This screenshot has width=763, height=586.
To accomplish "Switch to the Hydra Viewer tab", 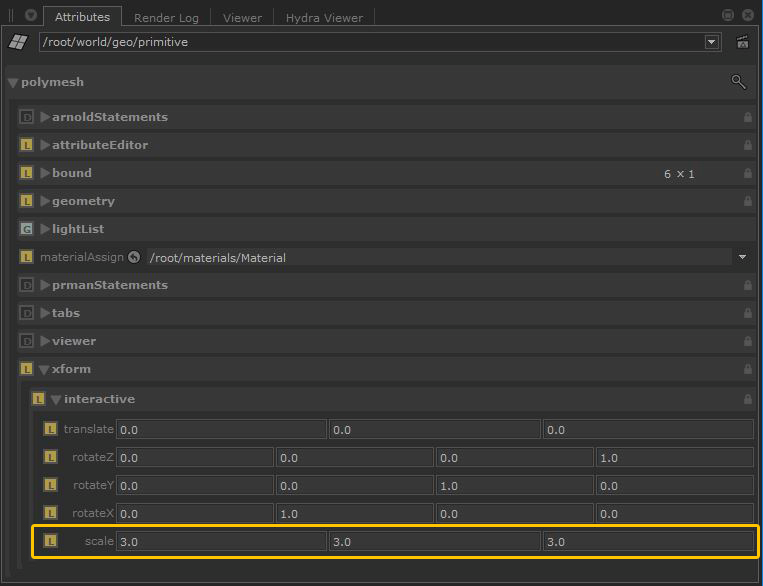I will tap(324, 17).
